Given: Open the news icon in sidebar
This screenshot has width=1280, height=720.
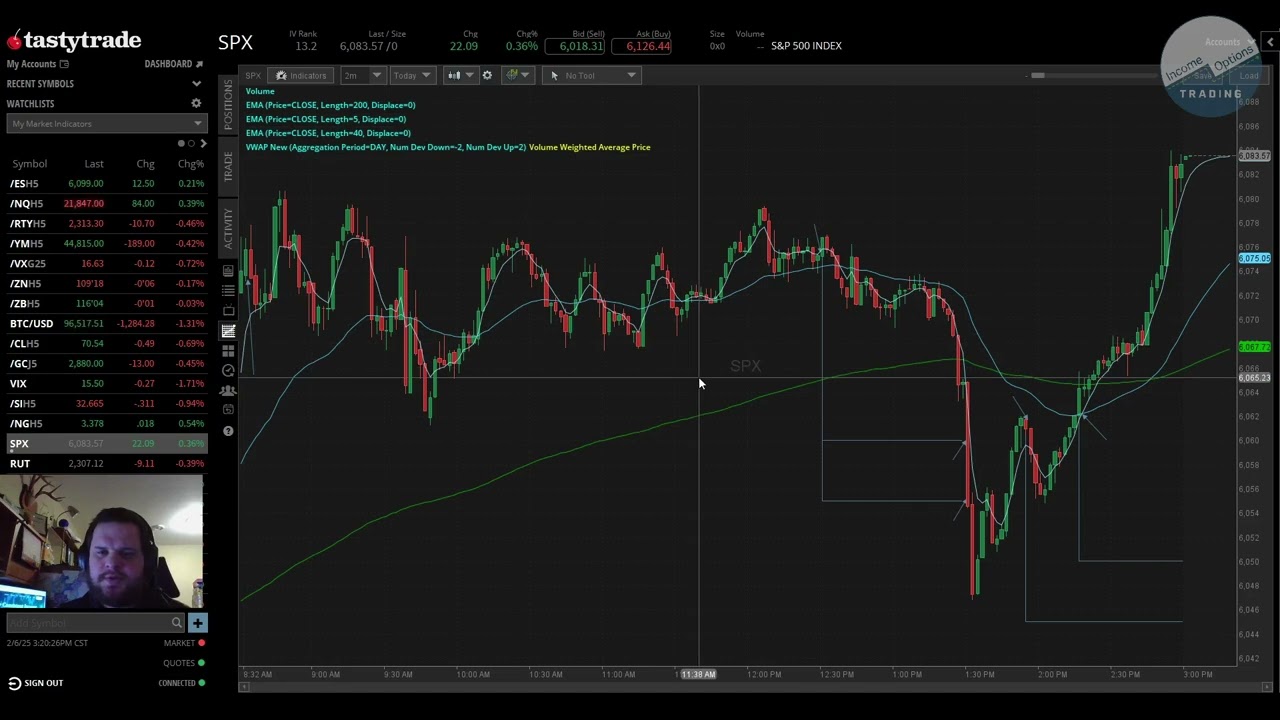Looking at the screenshot, I should click(228, 271).
